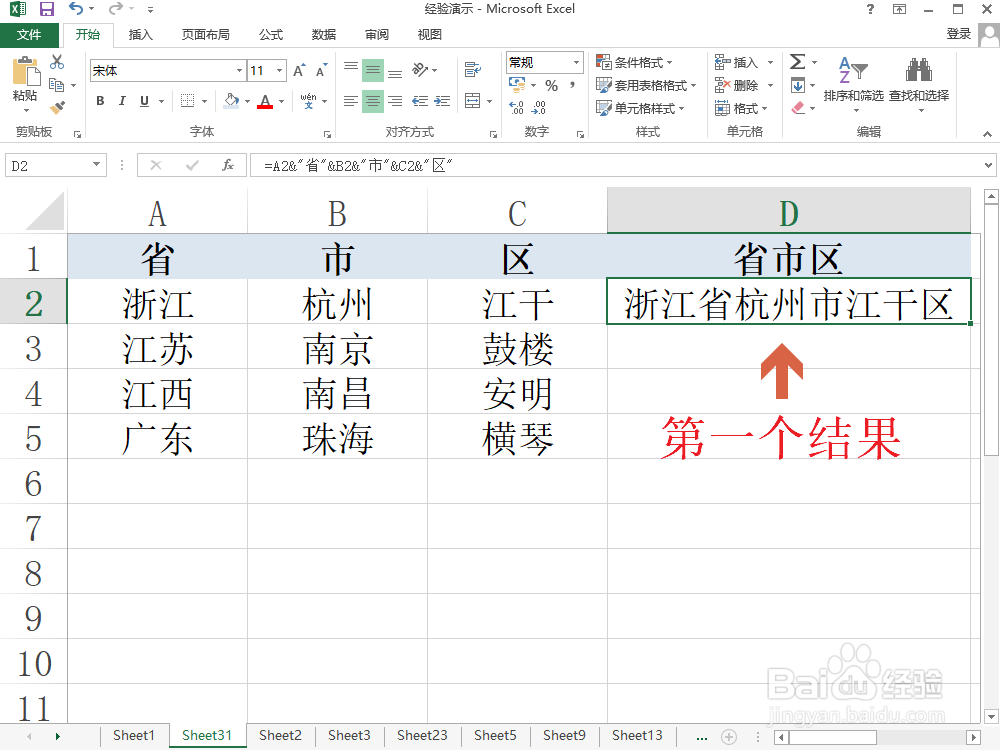This screenshot has width=1000, height=750.
Task: Toggle center horizontal alignment
Action: tap(373, 101)
